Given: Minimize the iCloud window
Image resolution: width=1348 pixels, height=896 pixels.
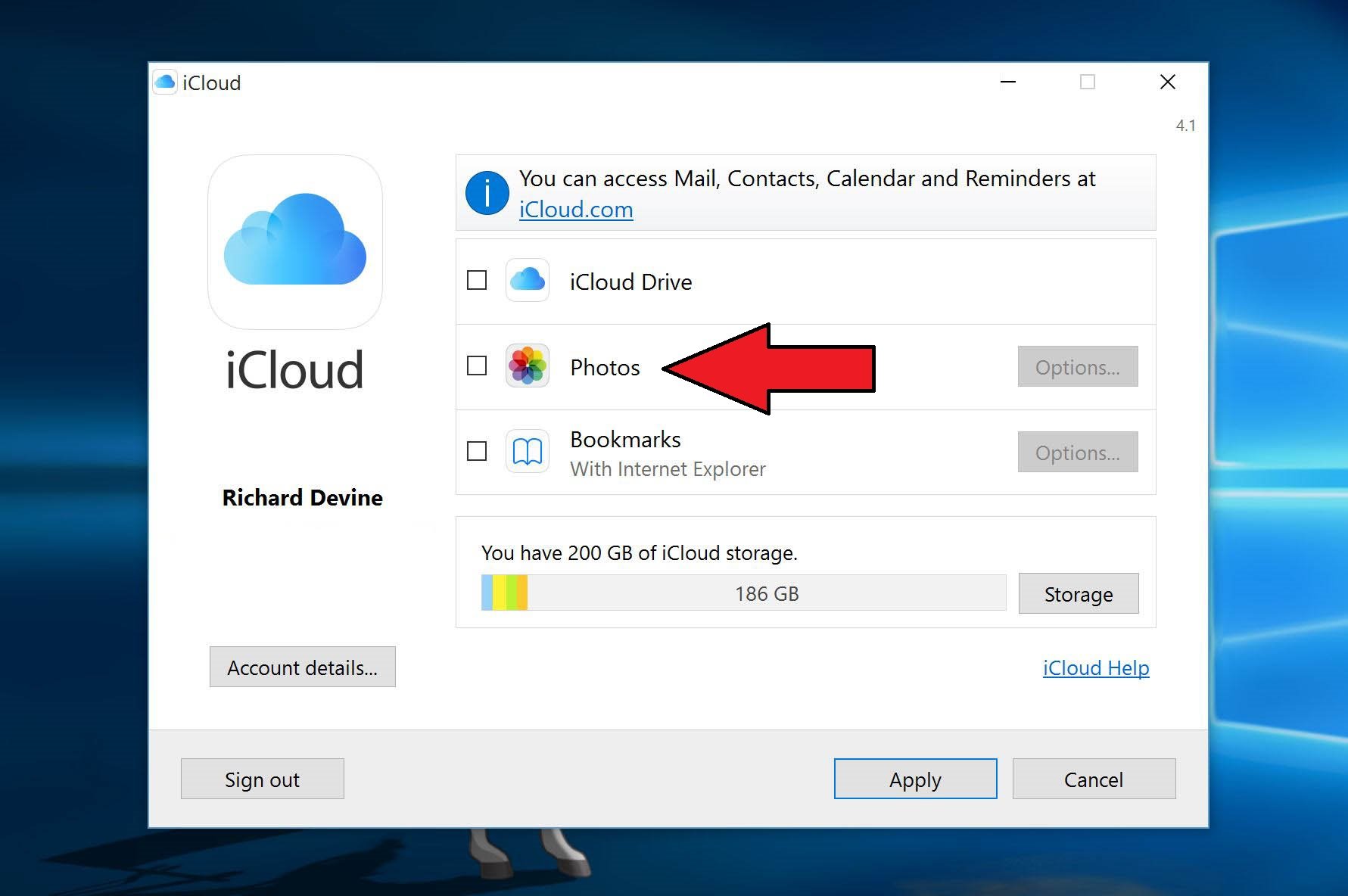Looking at the screenshot, I should coord(1008,82).
